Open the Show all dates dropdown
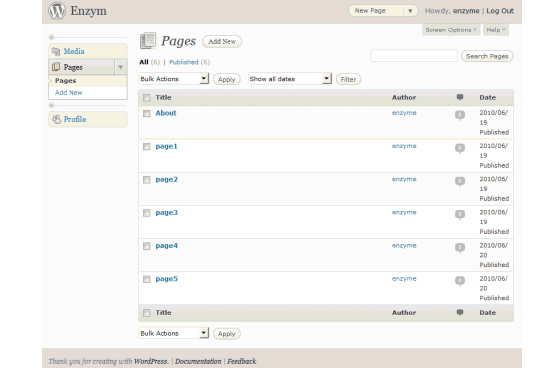The height and width of the screenshot is (368, 560). point(290,79)
